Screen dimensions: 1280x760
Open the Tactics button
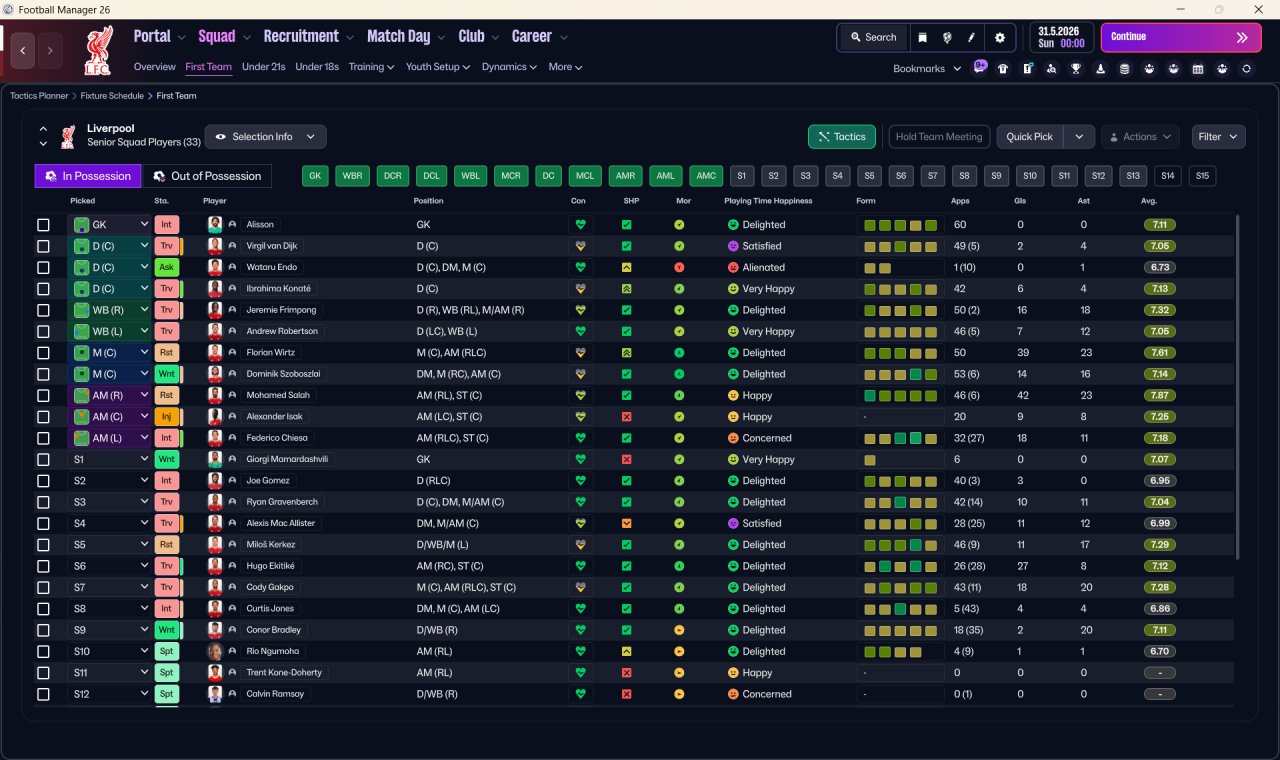tap(842, 137)
